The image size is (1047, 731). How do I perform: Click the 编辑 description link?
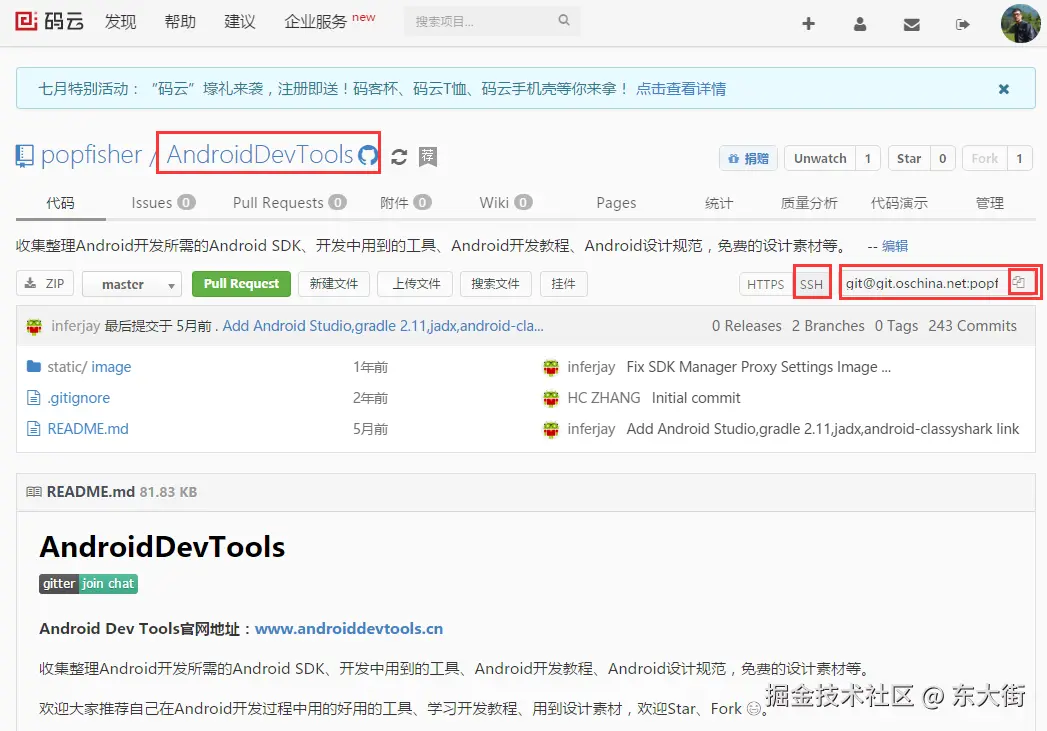coord(895,246)
